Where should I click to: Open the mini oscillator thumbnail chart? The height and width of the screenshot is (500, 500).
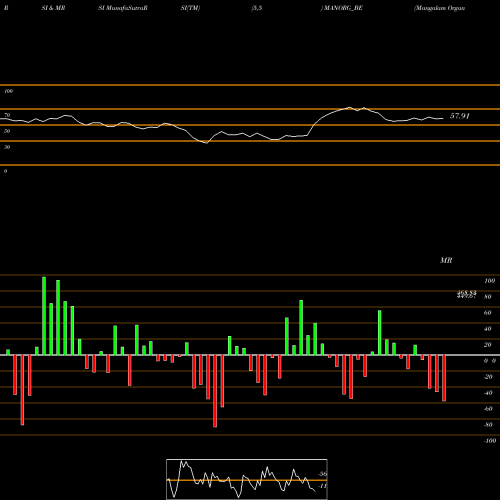(x=247, y=479)
